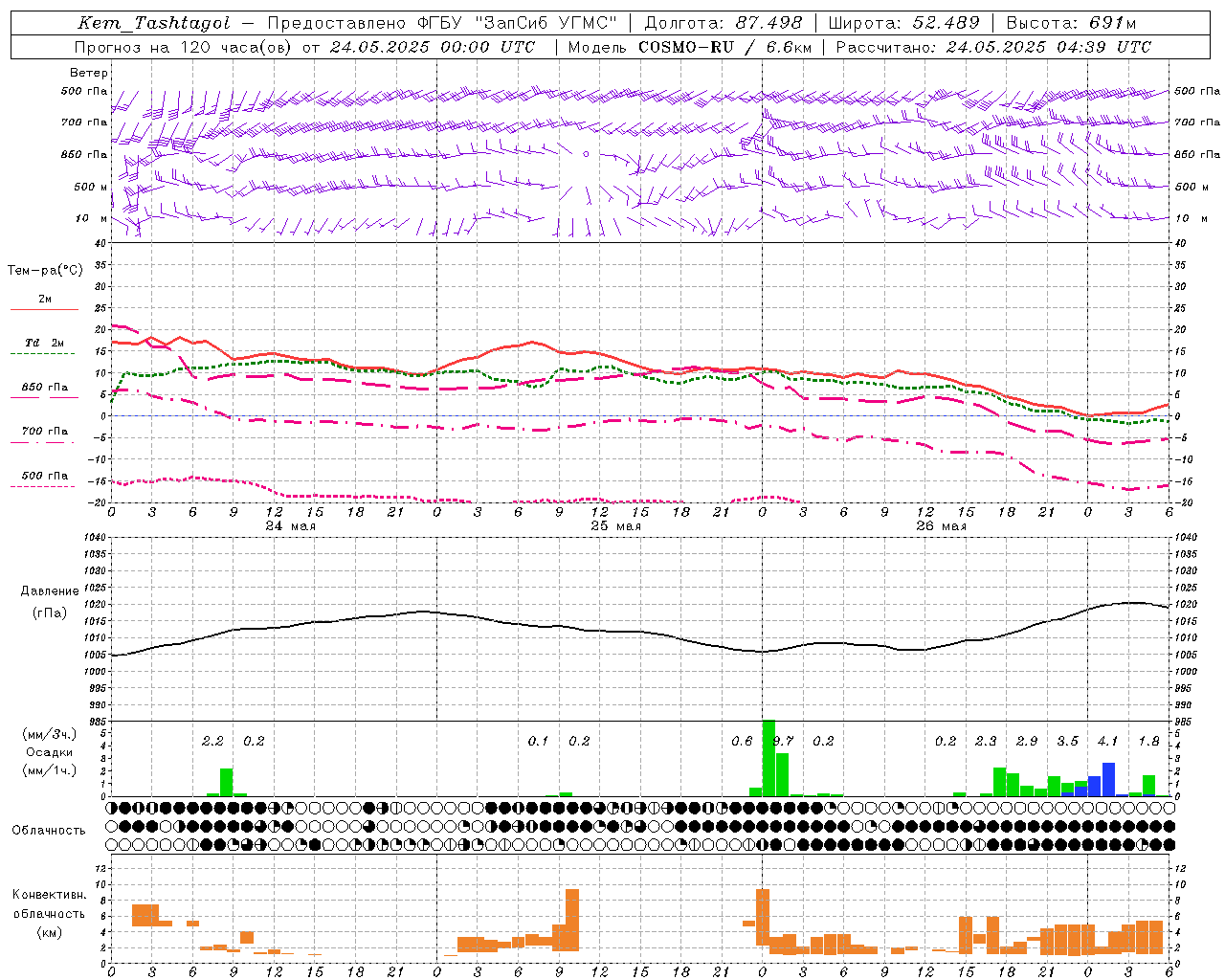Select the (гПа) unit under Давление
This screenshot has height=980, width=1225.
coord(50,612)
